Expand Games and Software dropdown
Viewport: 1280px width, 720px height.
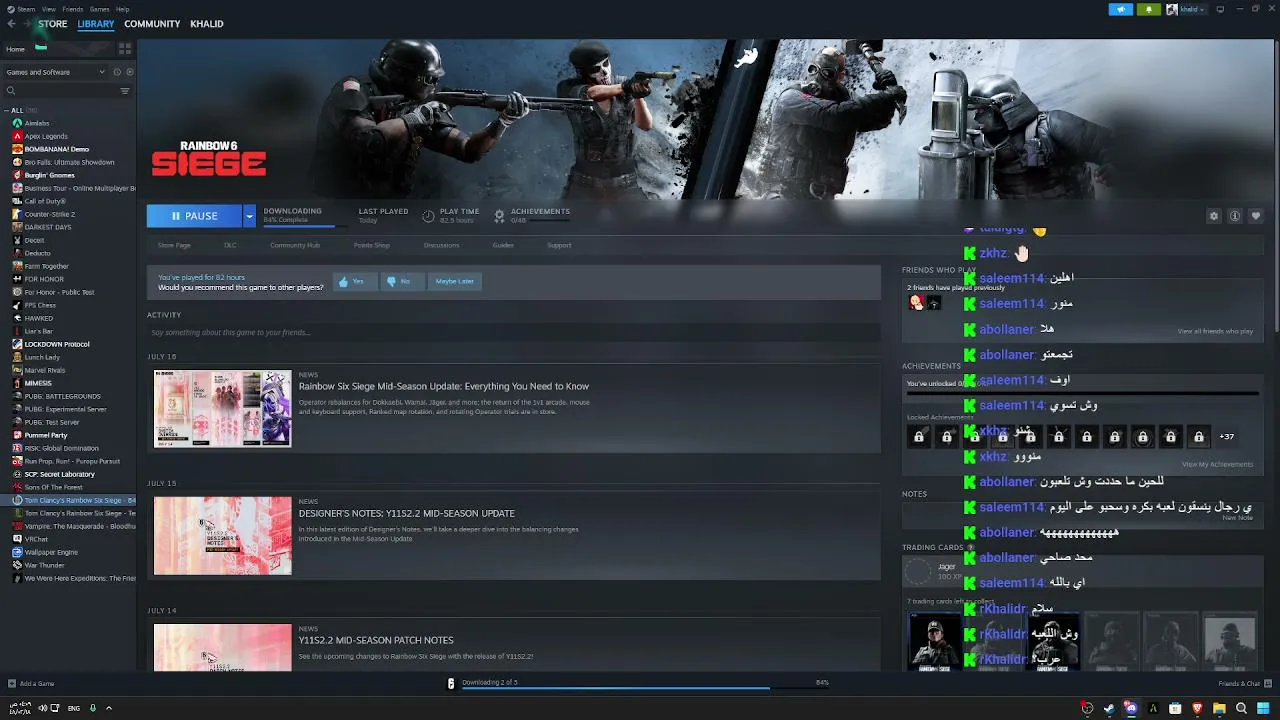coord(55,72)
